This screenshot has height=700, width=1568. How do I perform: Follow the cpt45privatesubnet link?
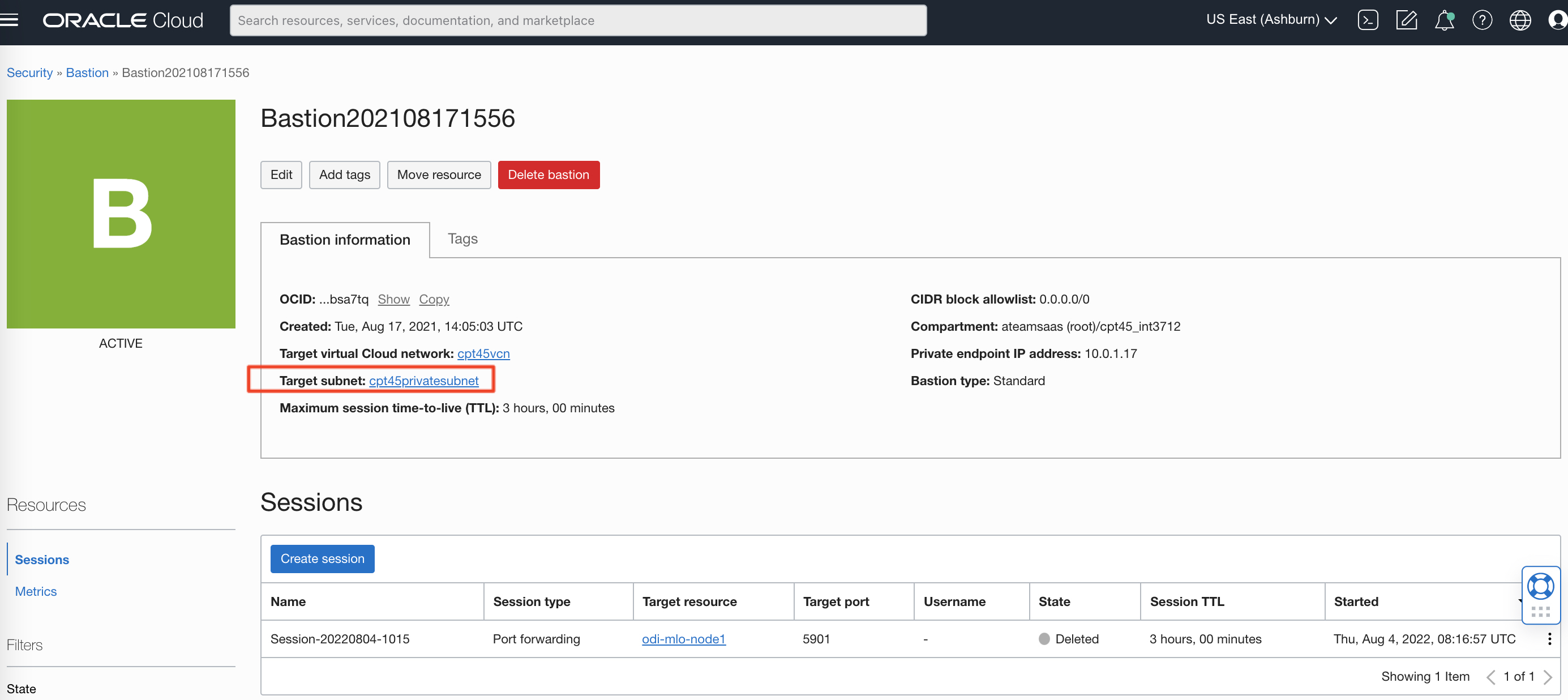[x=423, y=381]
